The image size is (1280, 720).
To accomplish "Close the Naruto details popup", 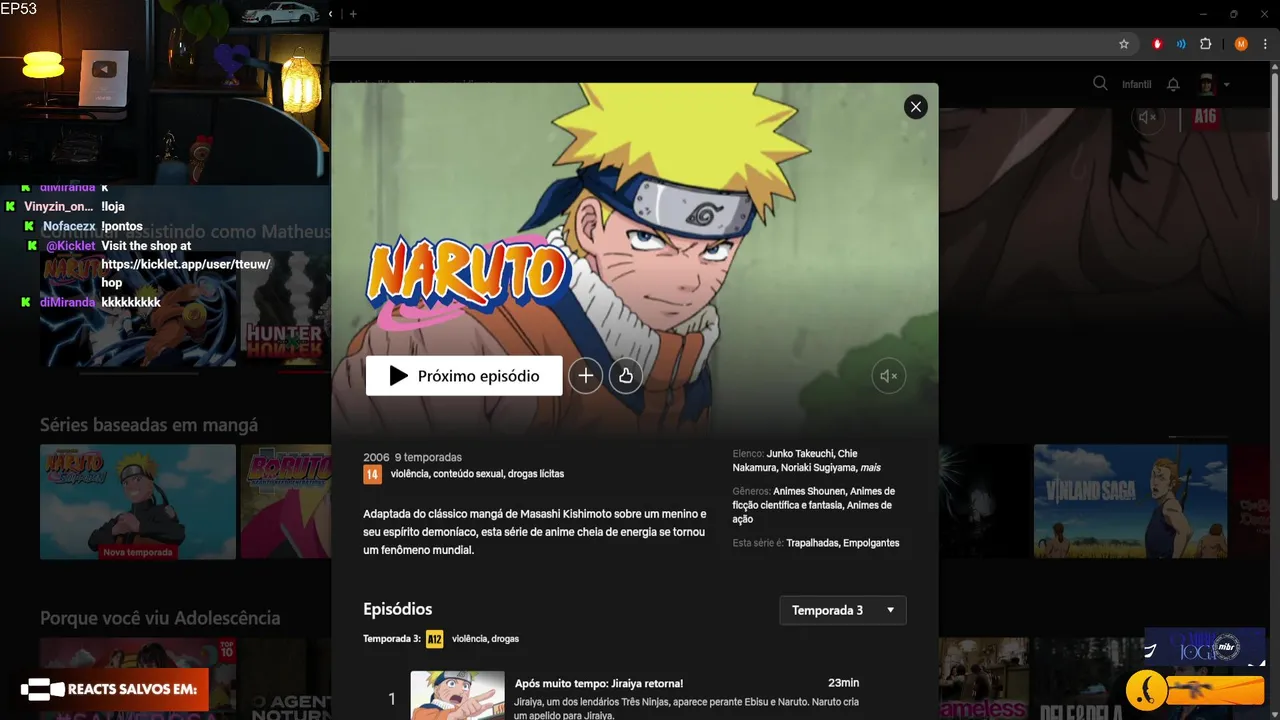I will (x=915, y=107).
